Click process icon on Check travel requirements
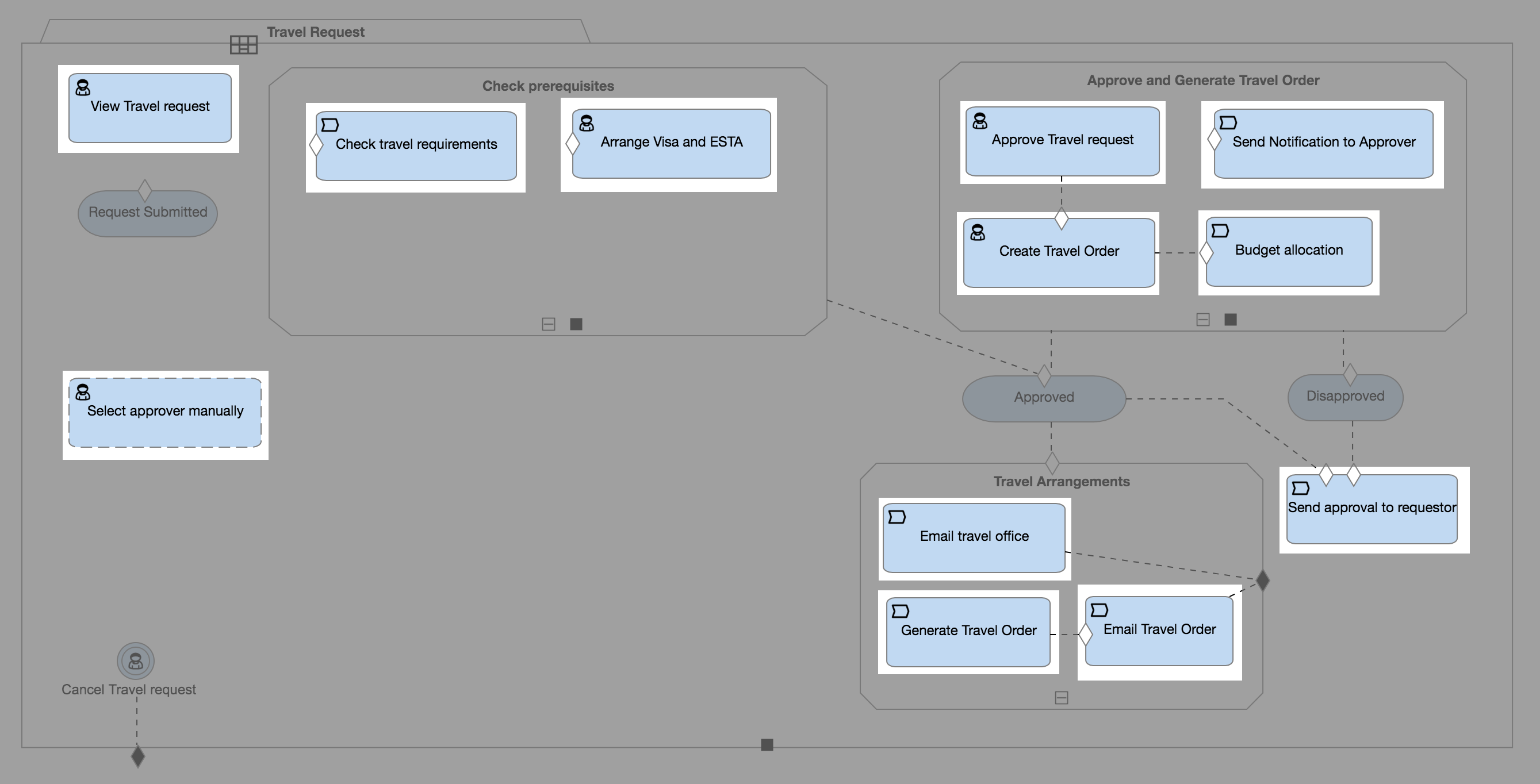Image resolution: width=1540 pixels, height=784 pixels. [x=330, y=124]
